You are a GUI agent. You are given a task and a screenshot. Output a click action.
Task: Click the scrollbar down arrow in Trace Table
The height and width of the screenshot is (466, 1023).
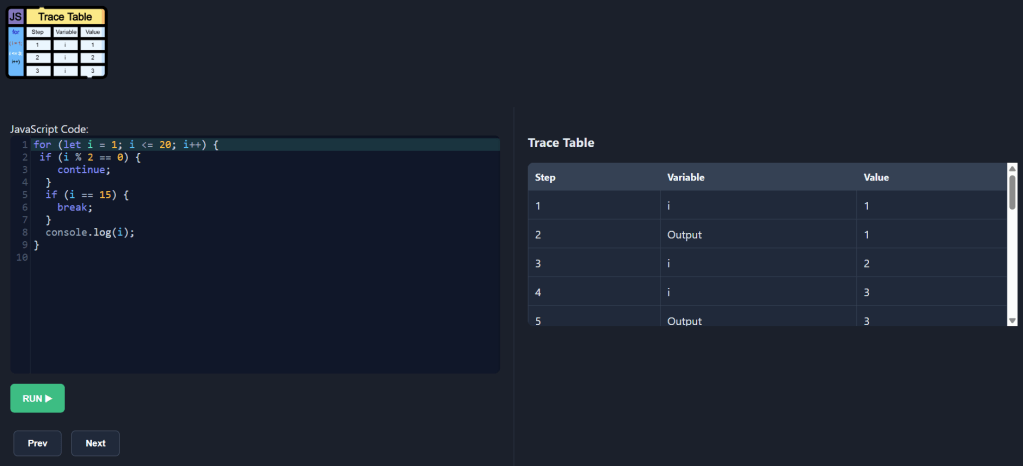[1012, 320]
